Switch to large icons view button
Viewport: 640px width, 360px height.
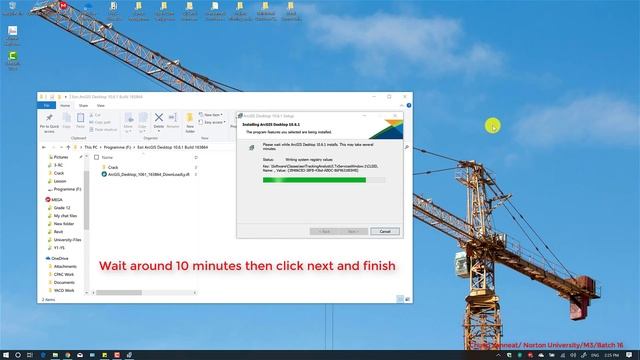pyautogui.click(x=407, y=299)
